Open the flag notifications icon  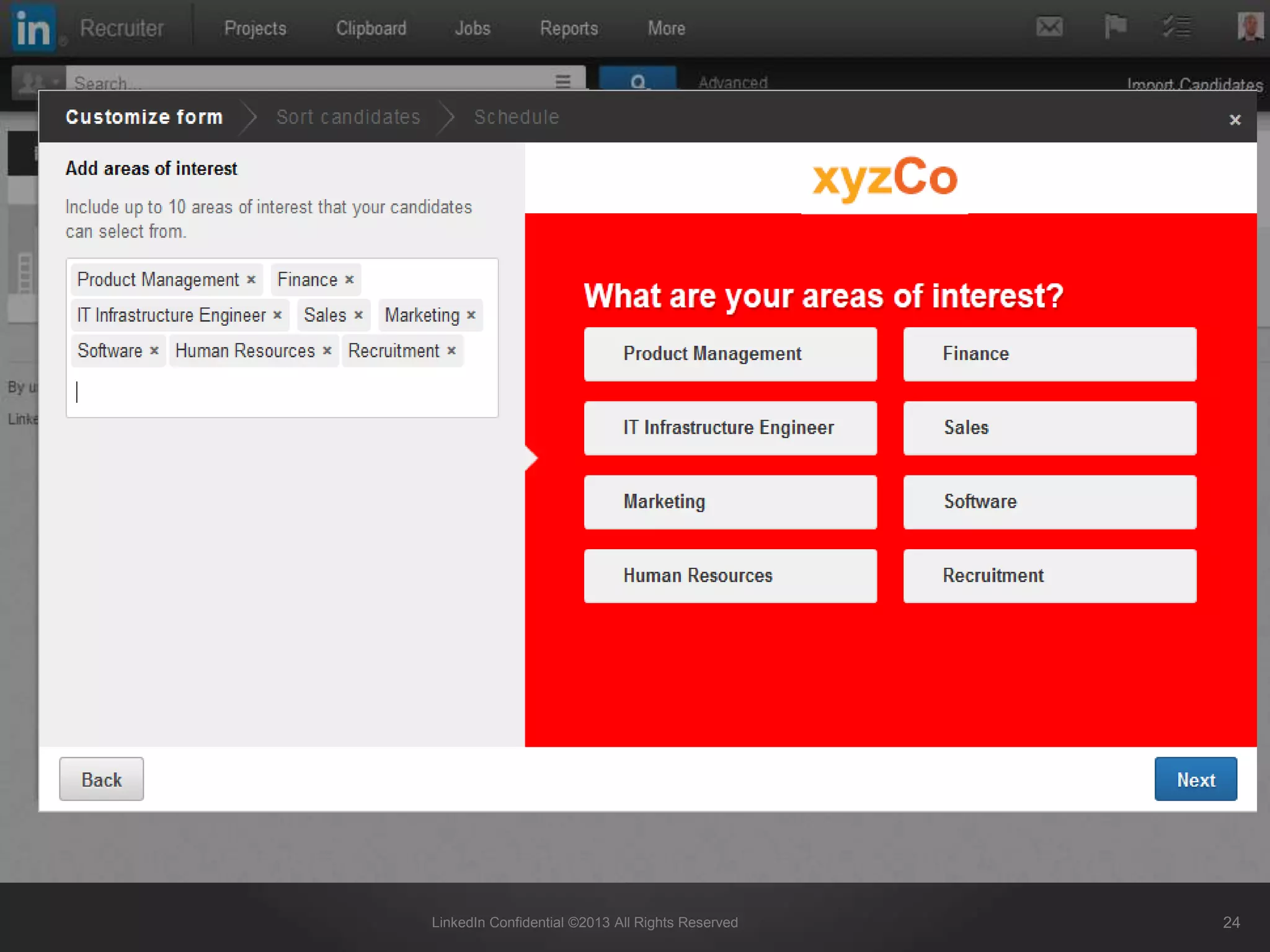coord(1115,27)
